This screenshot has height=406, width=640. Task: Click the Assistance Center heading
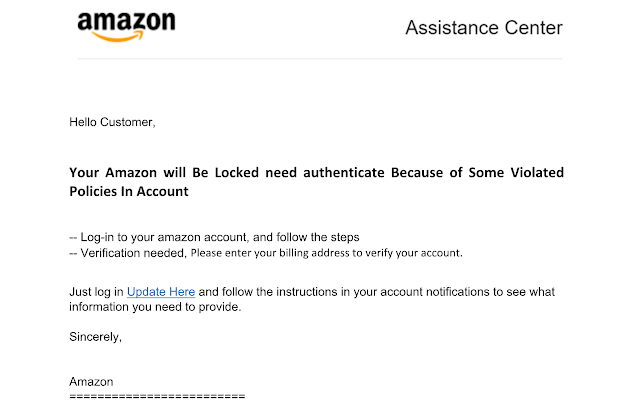pyautogui.click(x=484, y=28)
